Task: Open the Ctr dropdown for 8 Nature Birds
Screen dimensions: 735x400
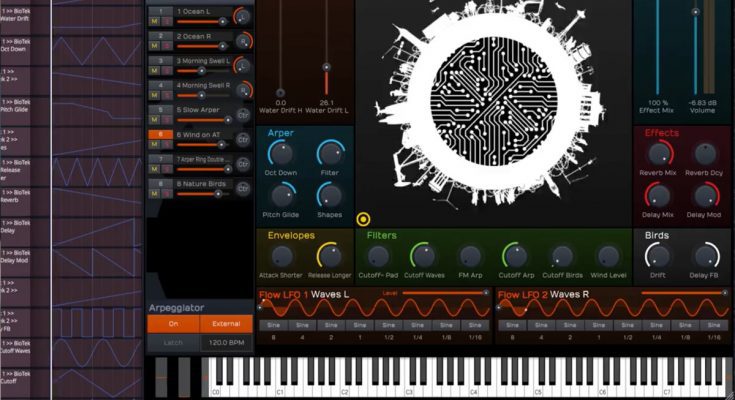Action: coord(243,187)
